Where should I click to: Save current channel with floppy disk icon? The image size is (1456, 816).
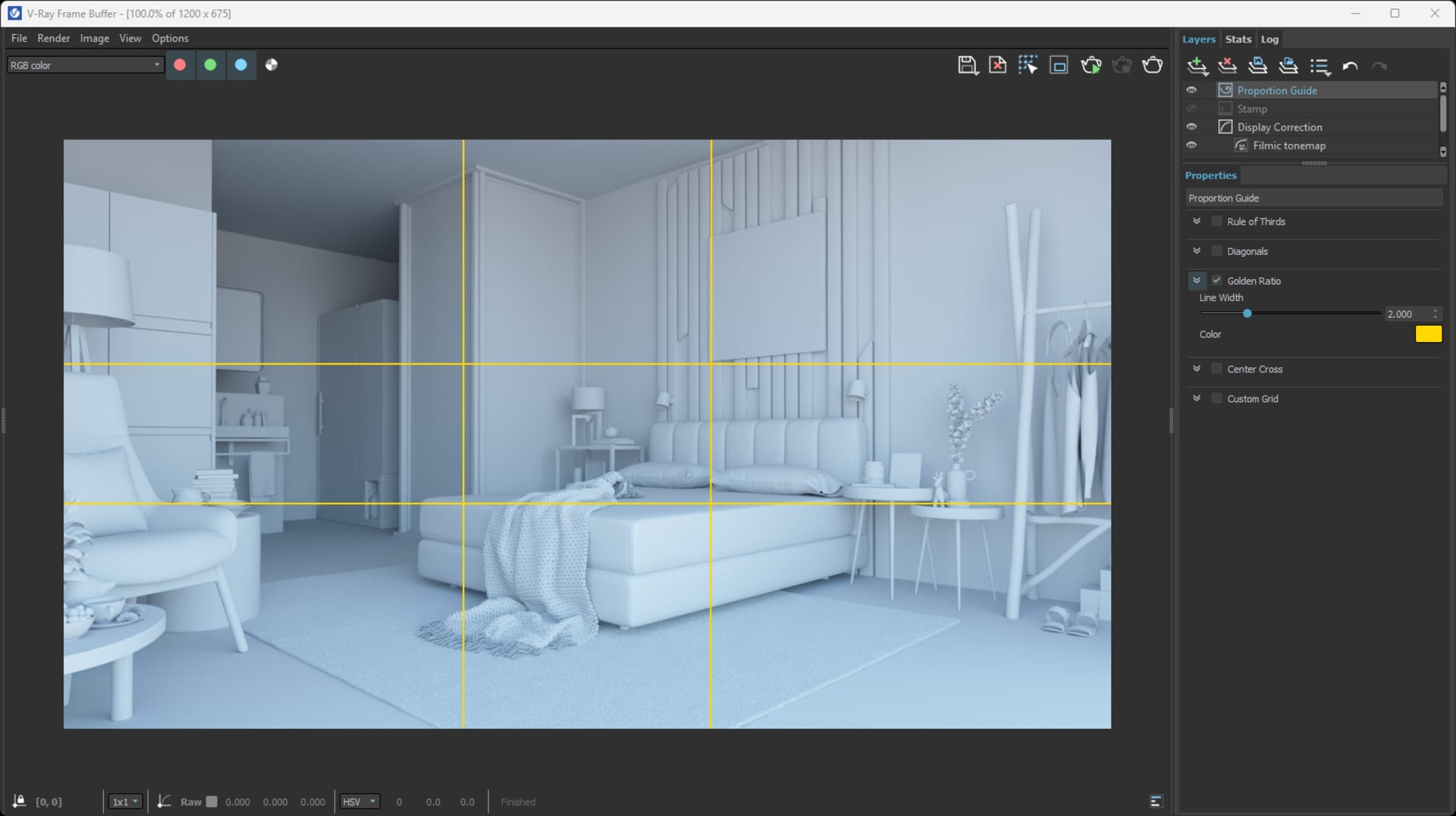tap(968, 66)
